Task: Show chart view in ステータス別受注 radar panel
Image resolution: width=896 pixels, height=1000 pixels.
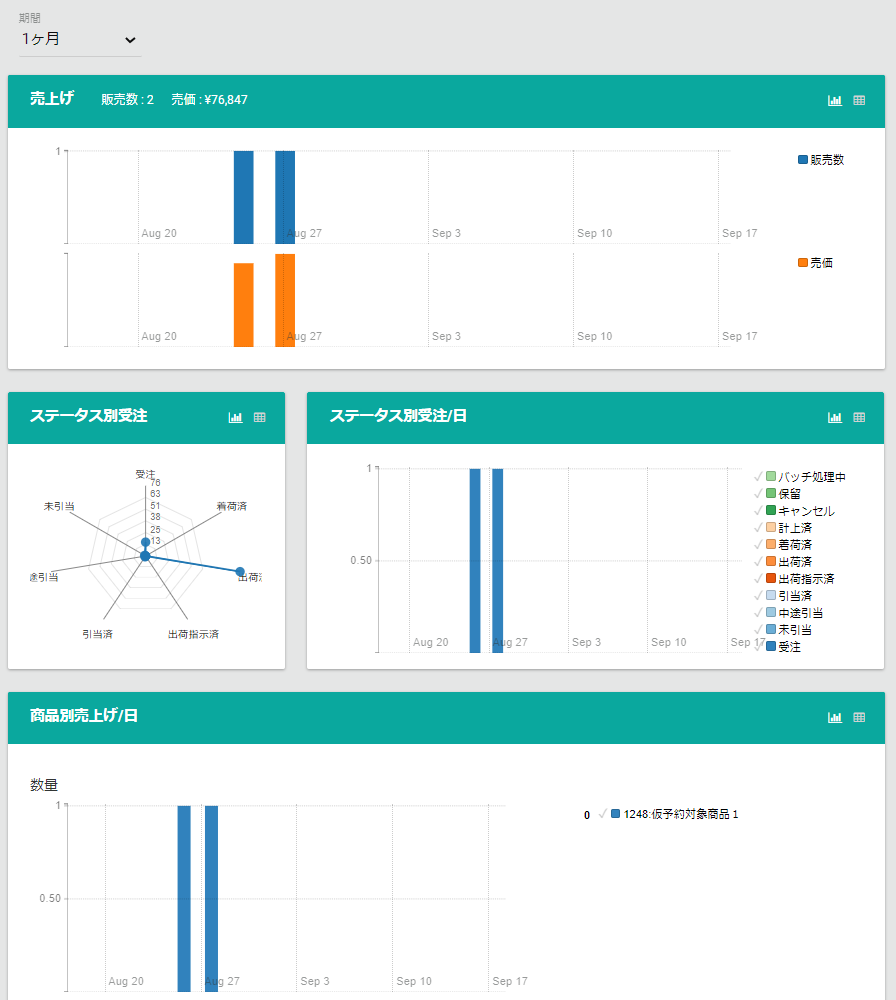Action: (x=235, y=417)
